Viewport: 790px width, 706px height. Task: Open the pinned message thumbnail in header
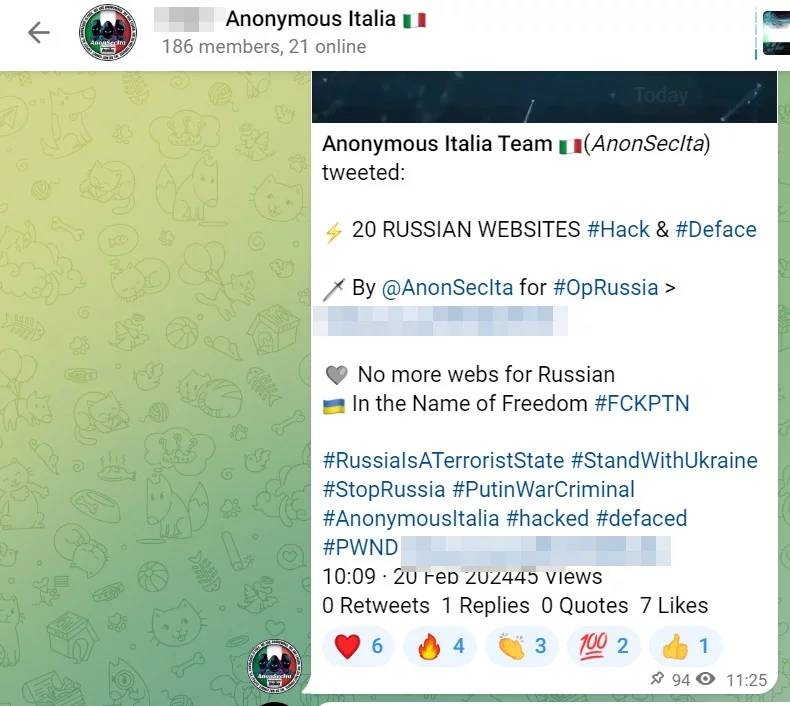[x=776, y=33]
